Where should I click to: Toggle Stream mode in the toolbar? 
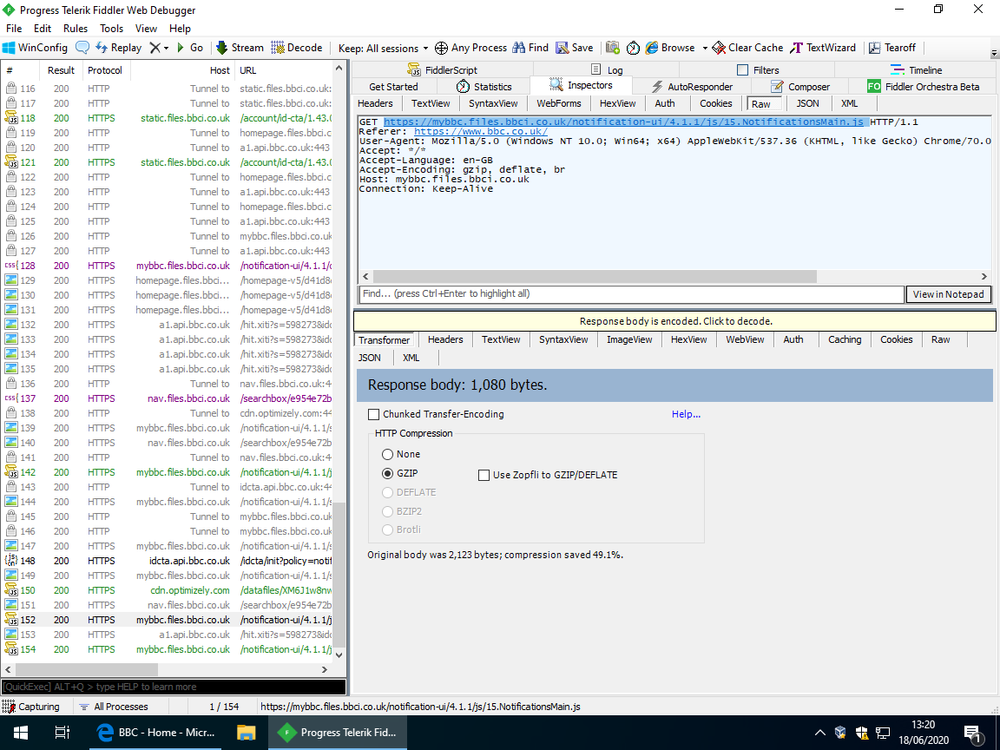[x=240, y=48]
